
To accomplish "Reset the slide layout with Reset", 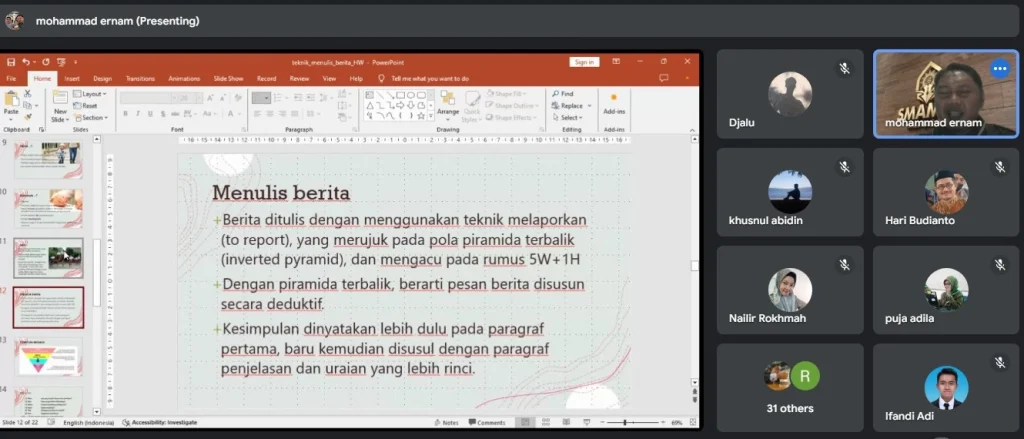I will click(86, 106).
